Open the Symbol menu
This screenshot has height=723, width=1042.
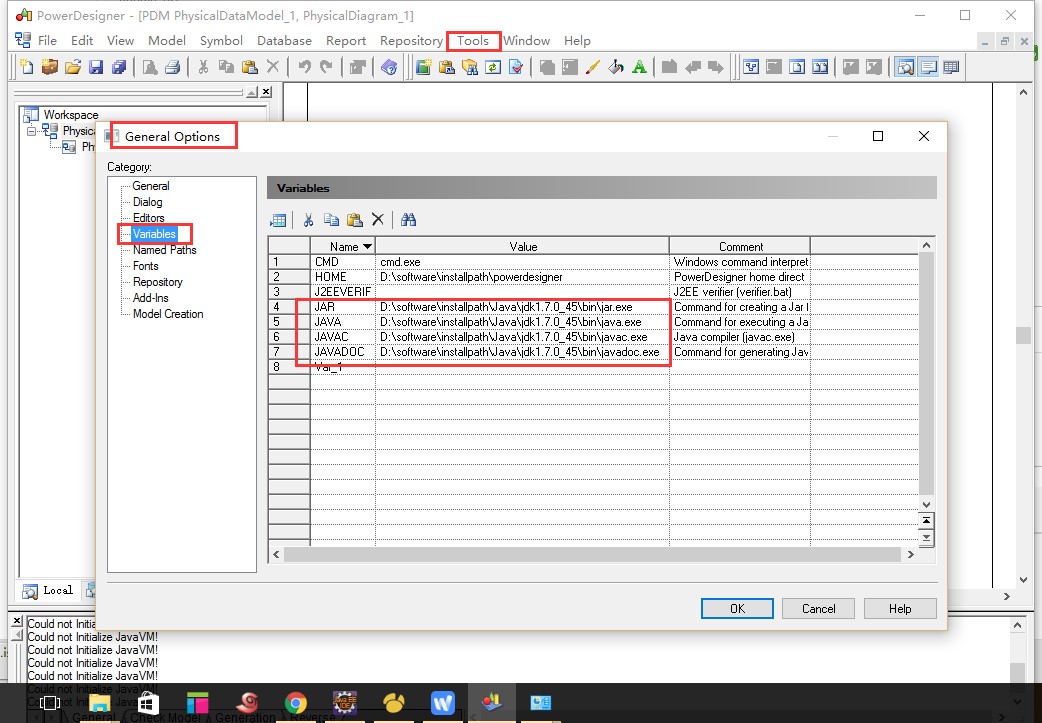pyautogui.click(x=221, y=41)
